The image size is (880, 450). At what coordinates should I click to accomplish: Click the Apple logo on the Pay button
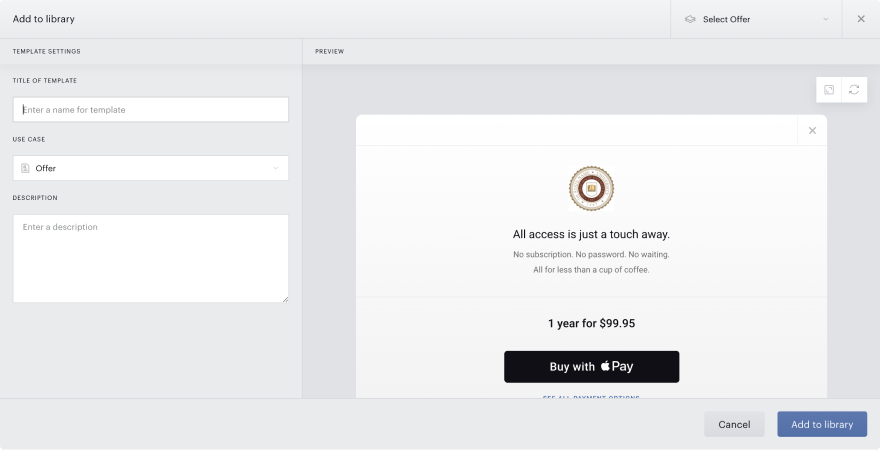point(605,366)
